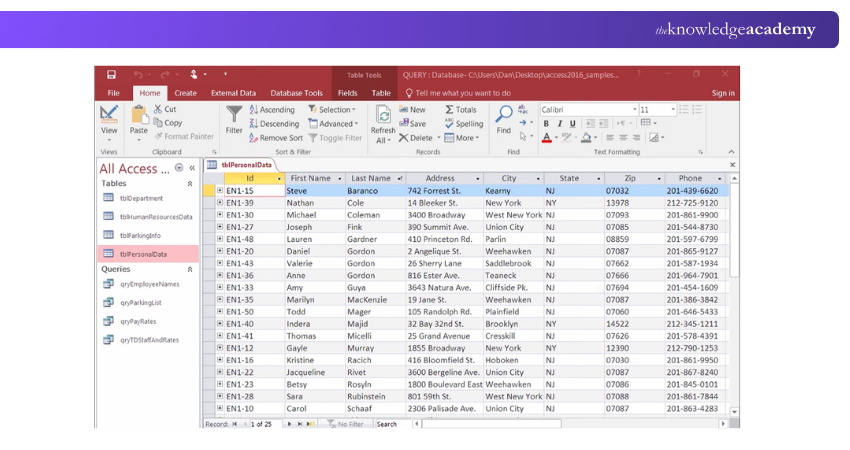Open the Advanced filter dropdown

[333, 124]
